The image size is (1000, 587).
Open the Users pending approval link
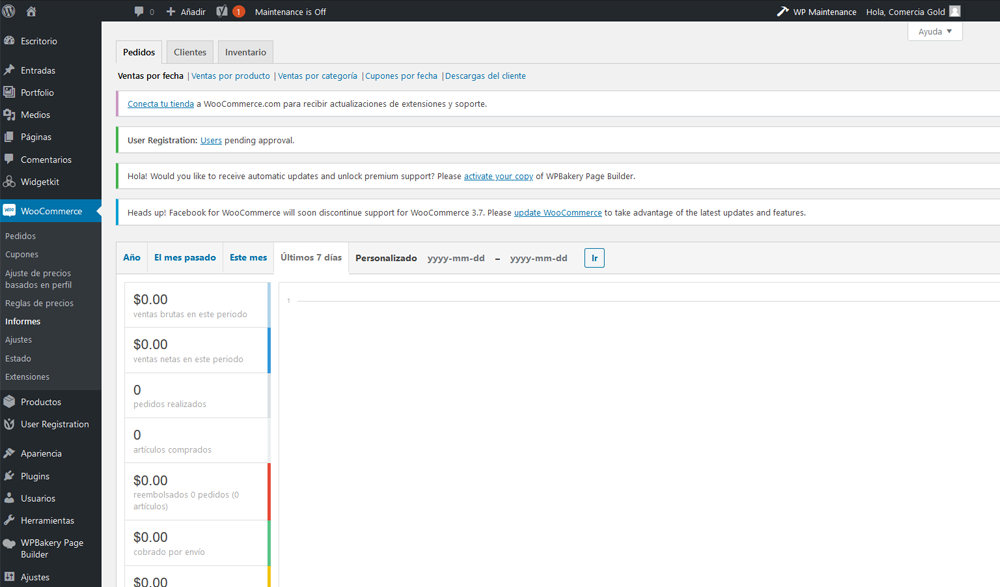tap(211, 140)
